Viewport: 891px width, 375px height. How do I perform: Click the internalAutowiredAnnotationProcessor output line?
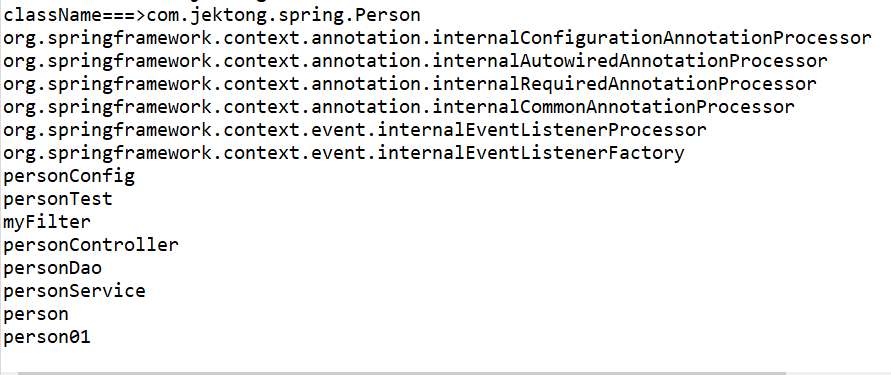415,61
